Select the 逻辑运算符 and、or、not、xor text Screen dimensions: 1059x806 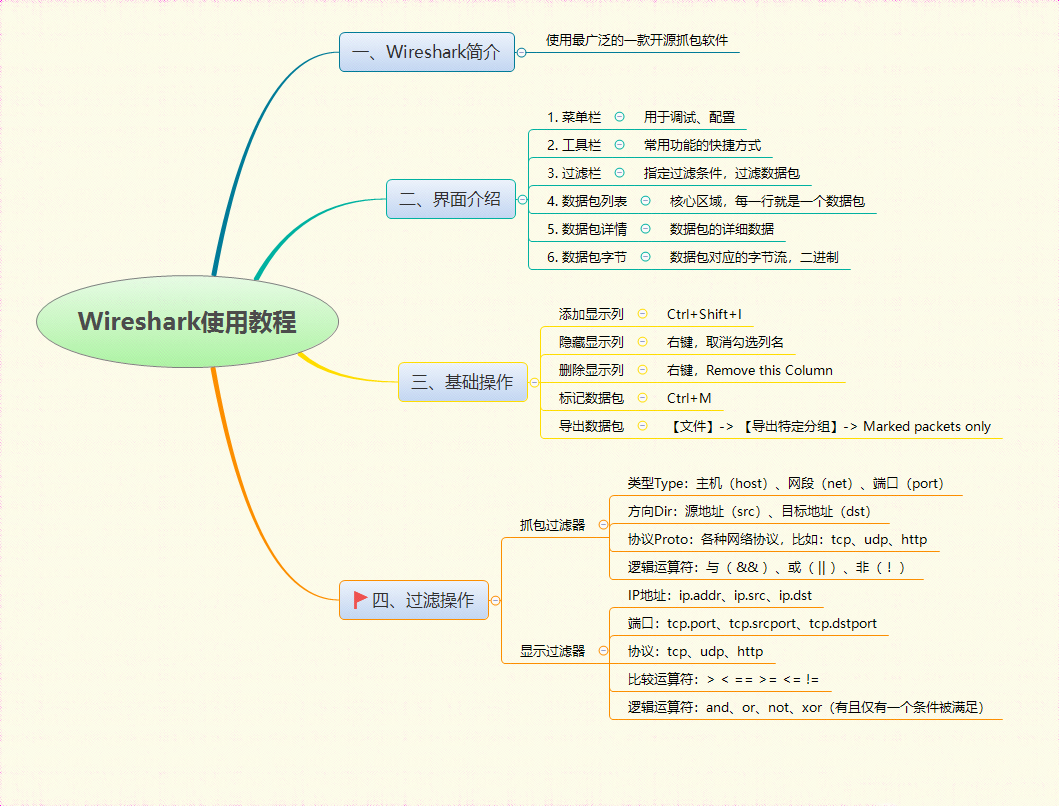coord(806,707)
